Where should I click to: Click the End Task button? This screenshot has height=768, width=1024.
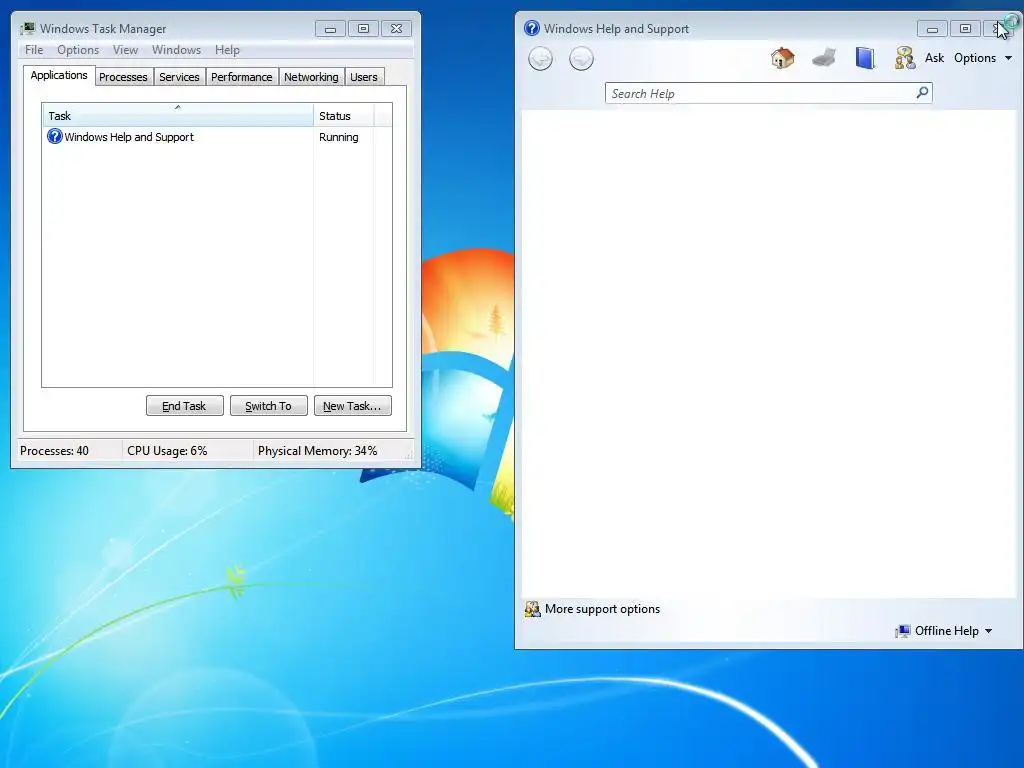(184, 406)
